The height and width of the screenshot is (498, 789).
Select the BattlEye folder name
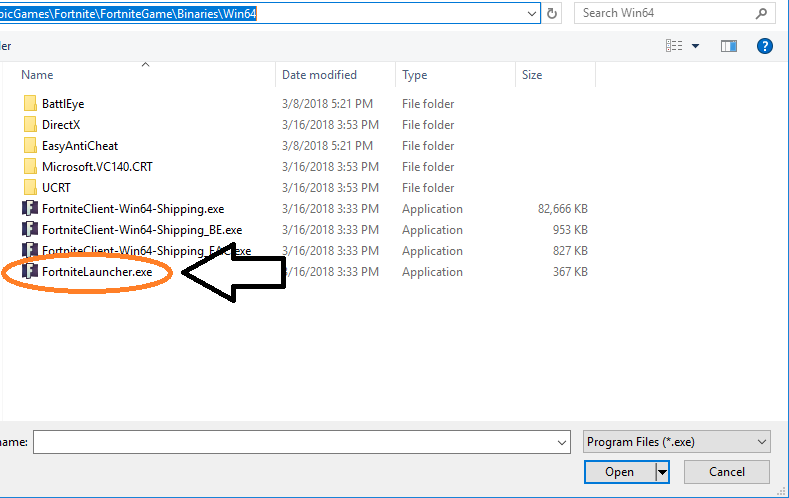(63, 104)
